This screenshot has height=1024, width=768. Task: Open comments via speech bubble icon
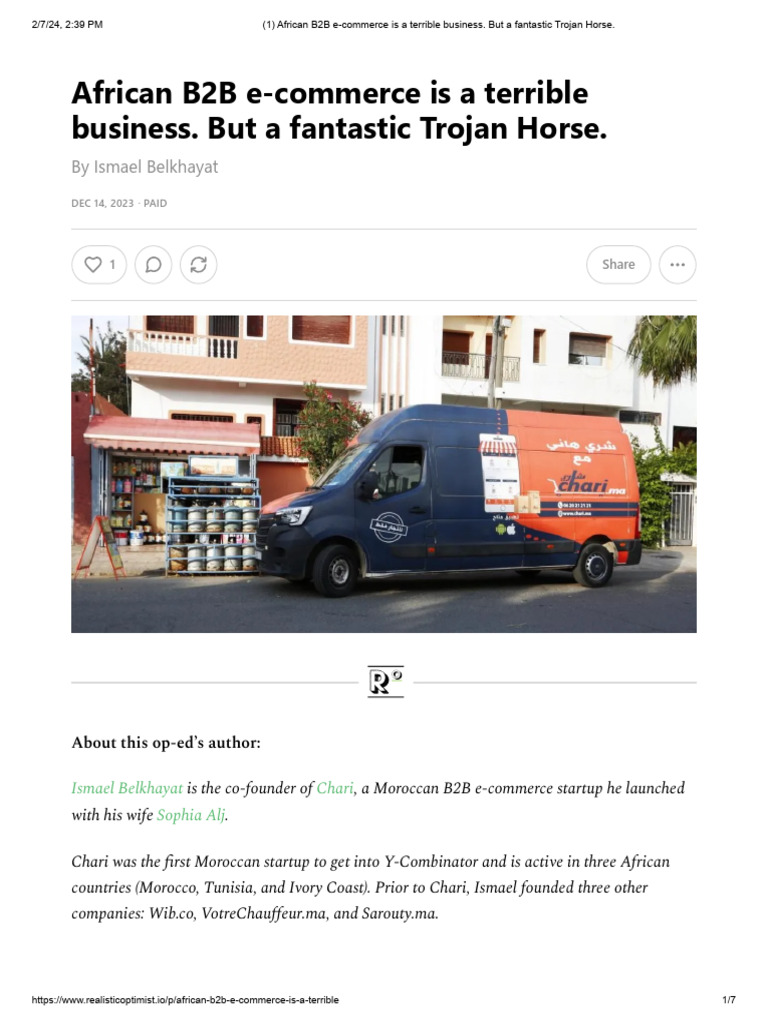pos(153,264)
